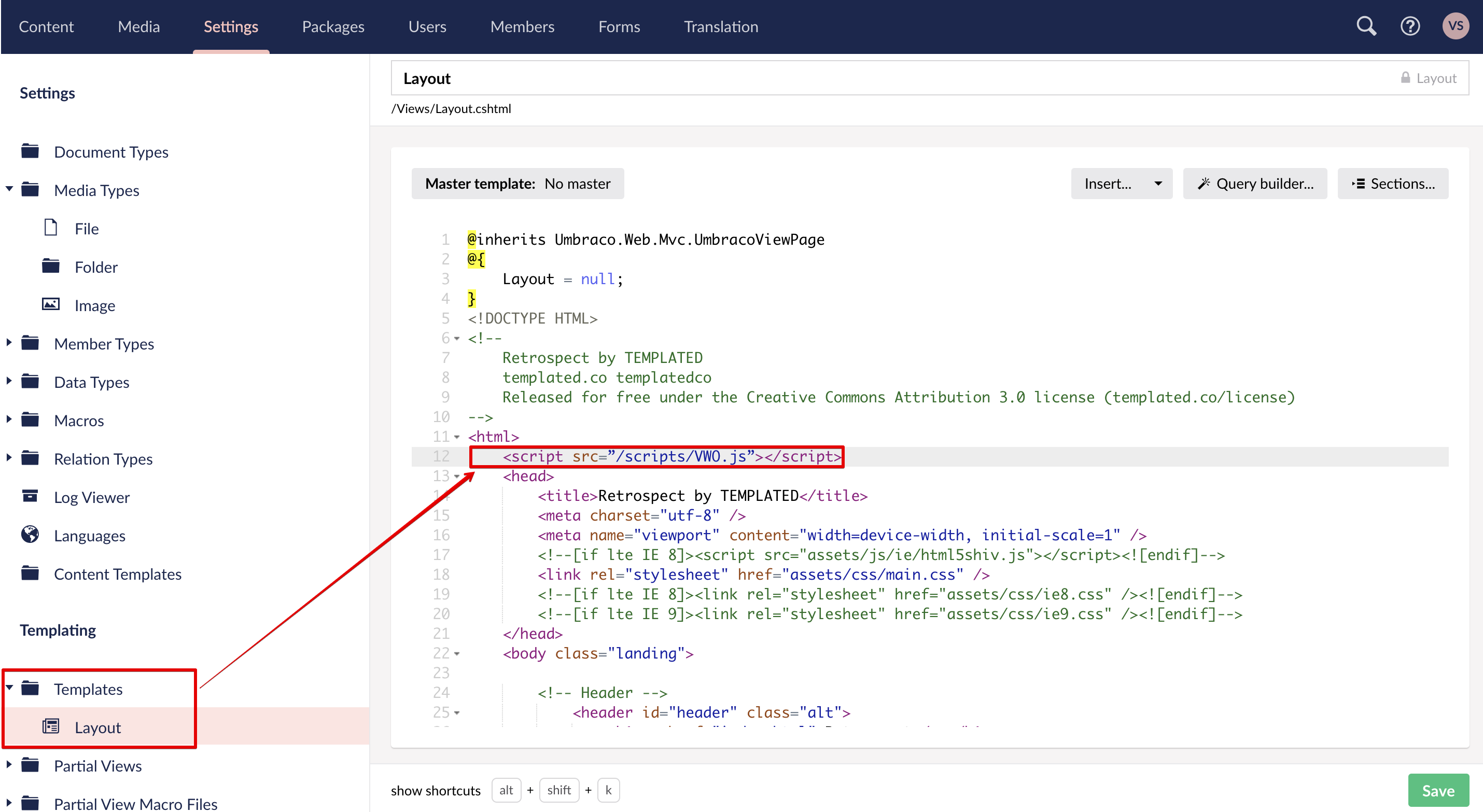Screen dimensions: 1483x812
Task: Collapse the Templates tree node
Action: tap(9, 688)
